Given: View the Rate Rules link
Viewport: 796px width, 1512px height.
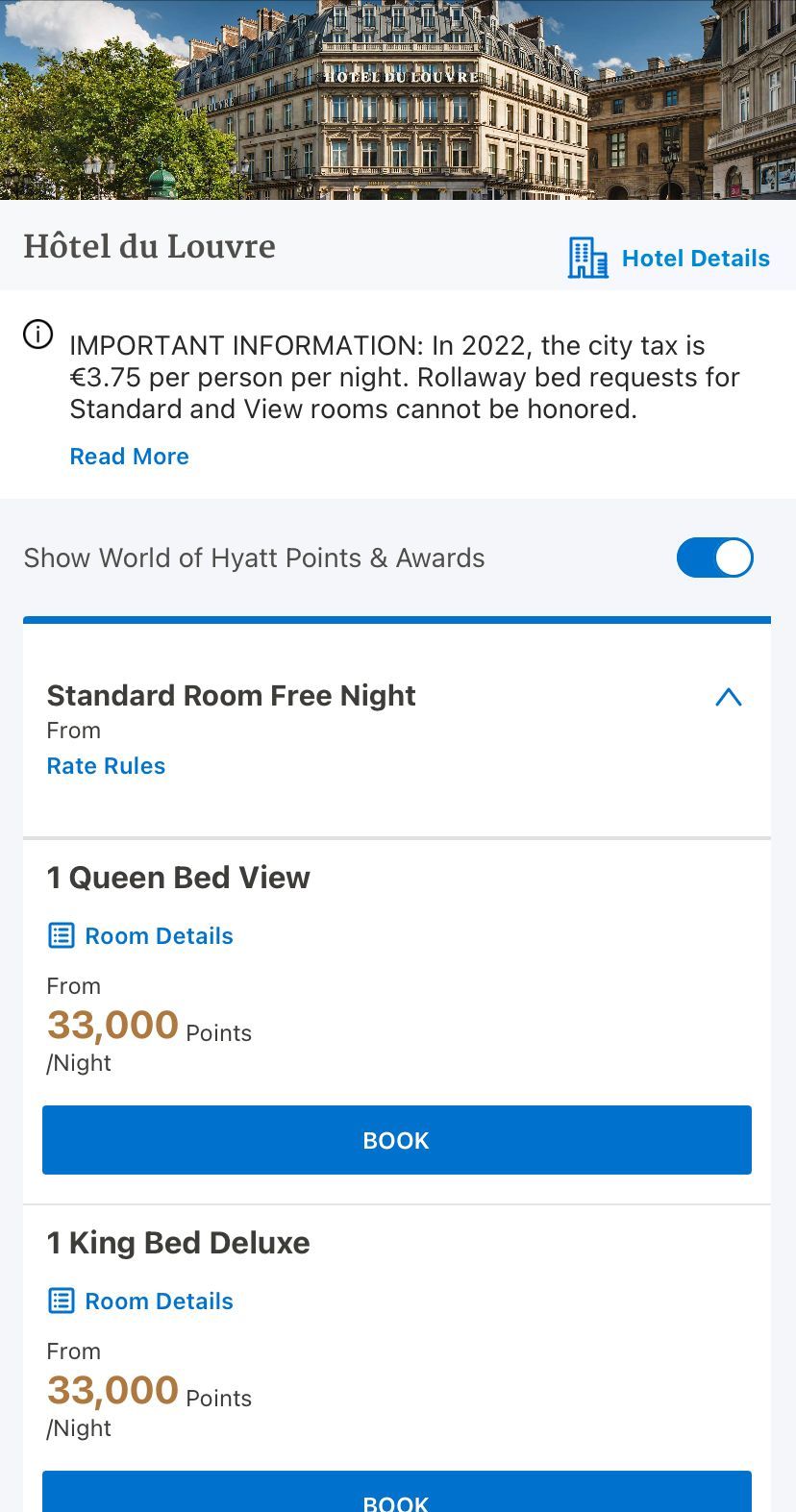Looking at the screenshot, I should pos(106,766).
